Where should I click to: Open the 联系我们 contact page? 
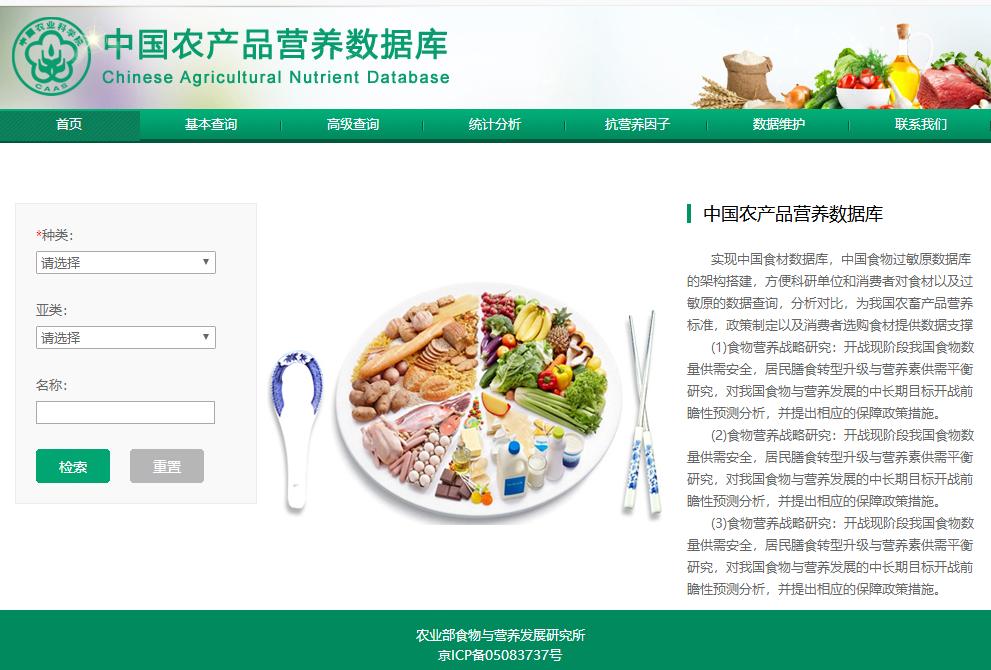pos(920,125)
